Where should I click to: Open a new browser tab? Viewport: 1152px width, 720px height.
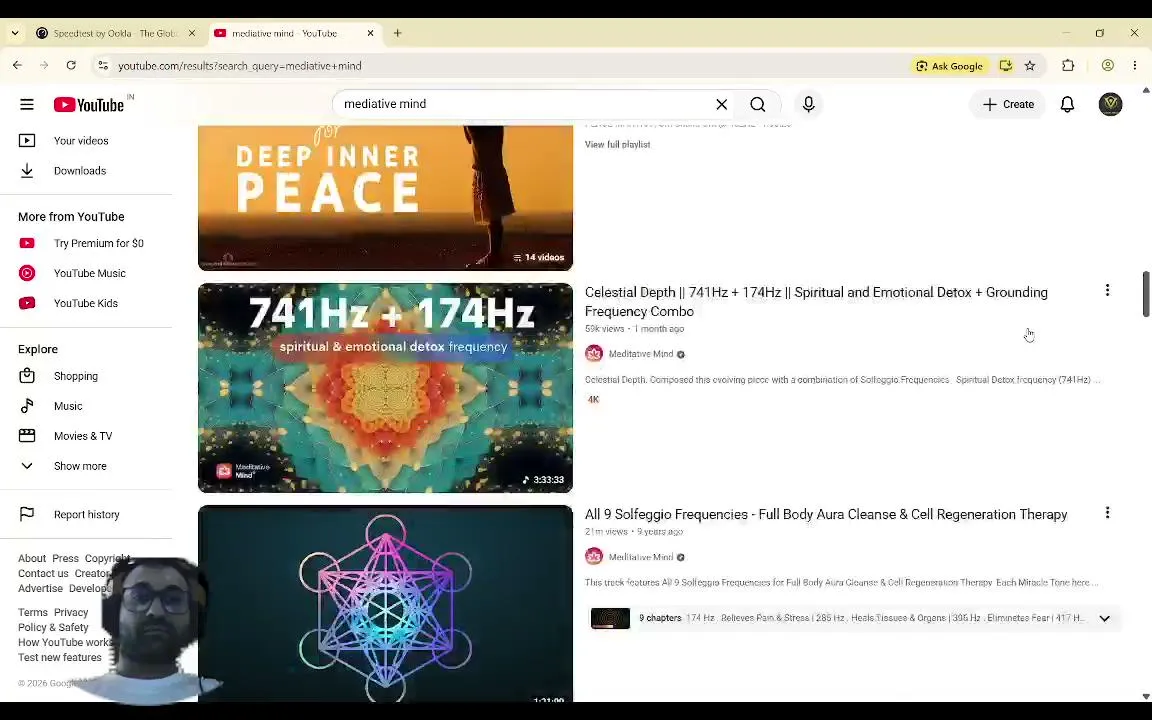click(x=397, y=33)
